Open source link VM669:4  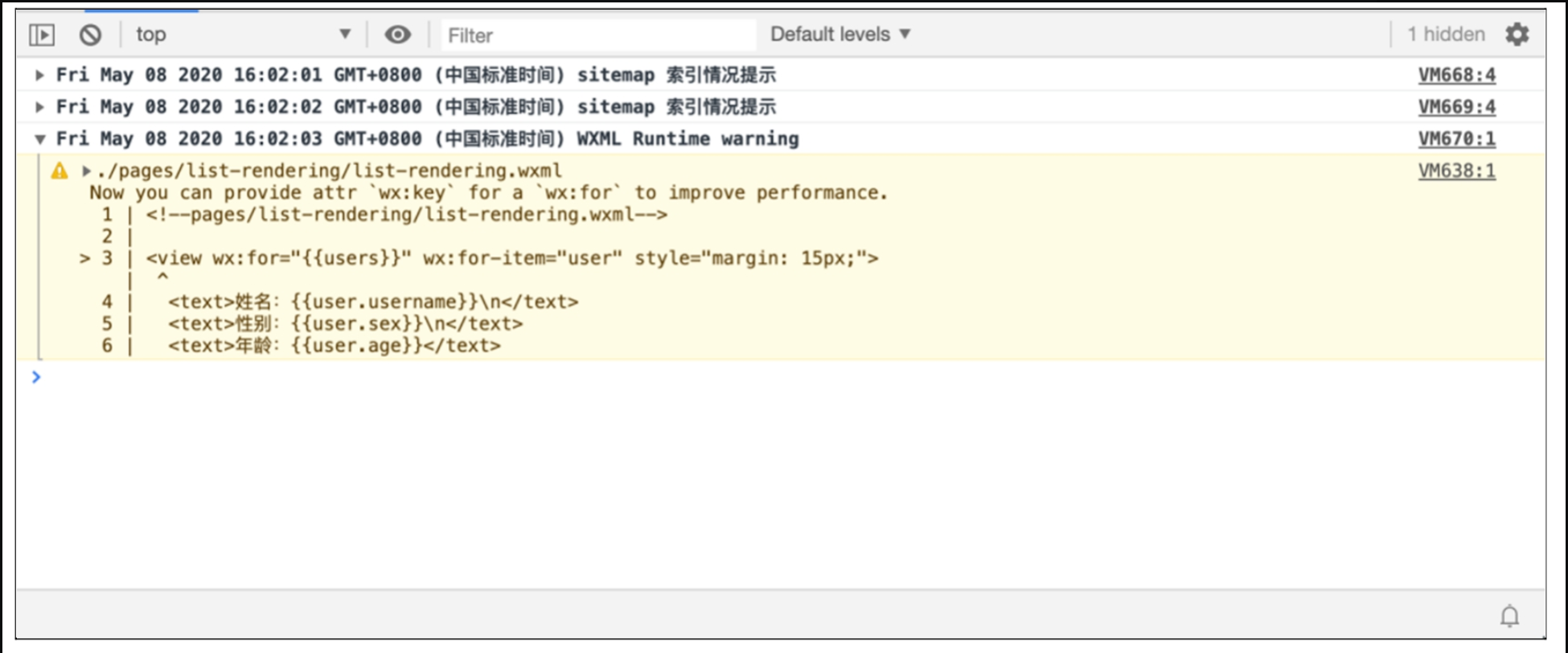pos(1456,107)
